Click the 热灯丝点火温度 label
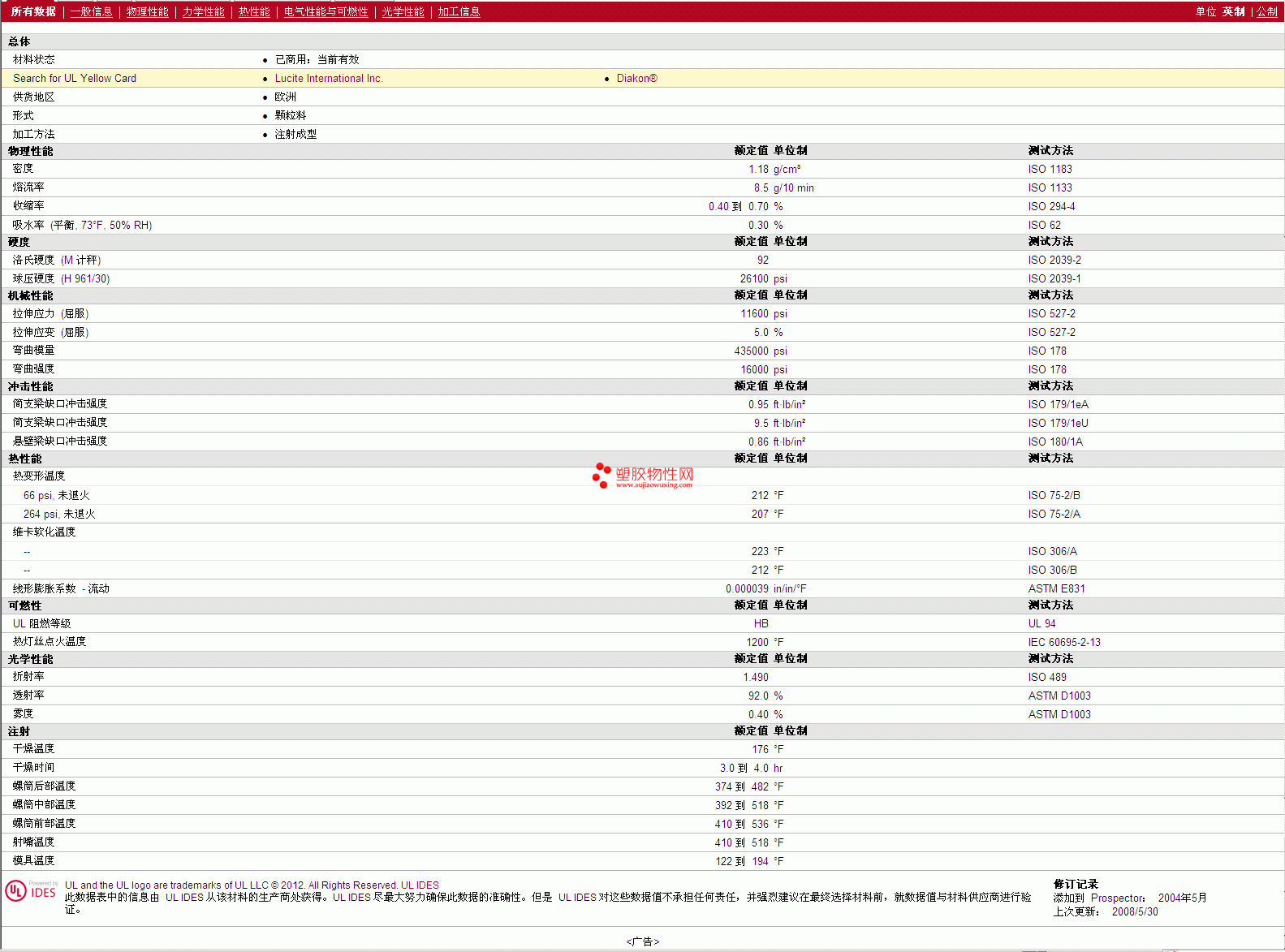 click(x=50, y=642)
